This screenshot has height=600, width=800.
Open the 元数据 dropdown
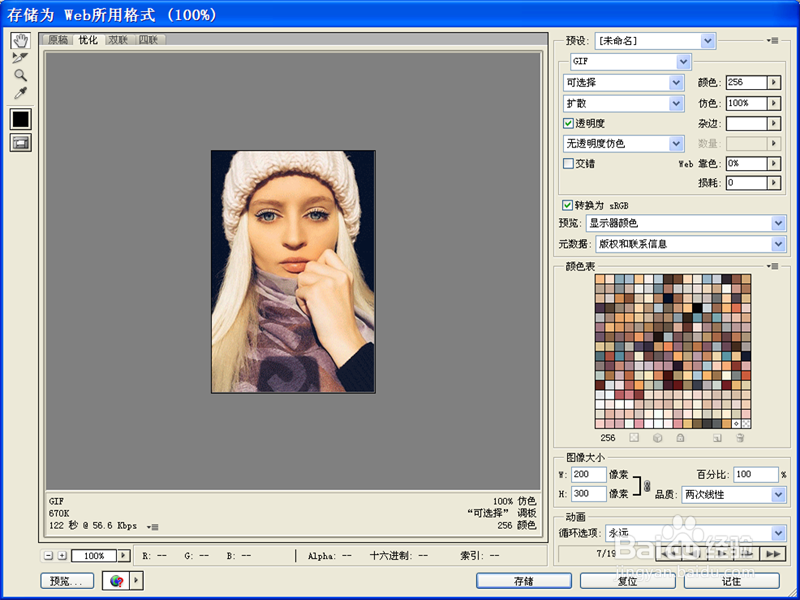click(x=690, y=244)
